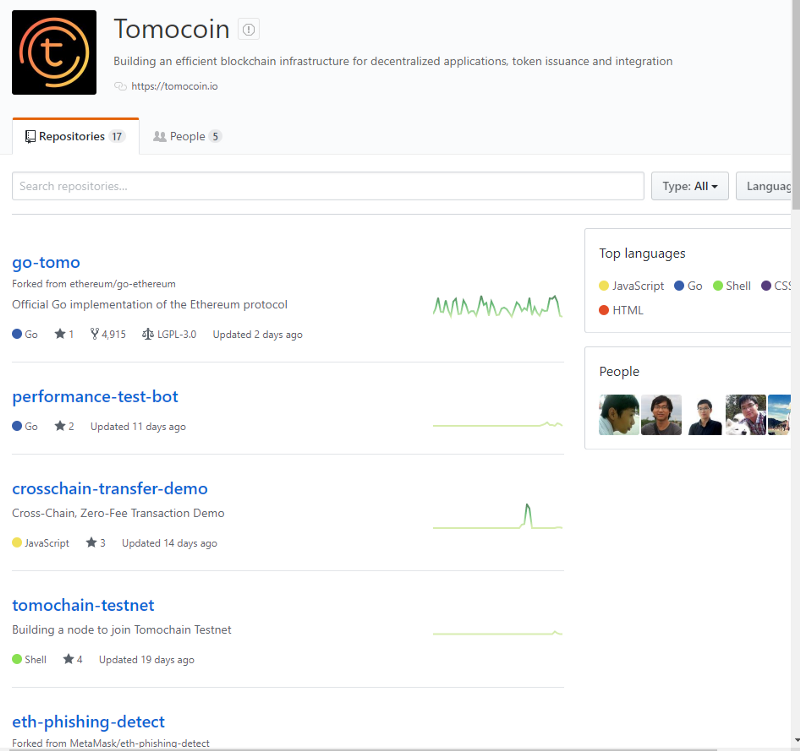Open the second member avatar in People
The height and width of the screenshot is (751, 800).
[661, 415]
